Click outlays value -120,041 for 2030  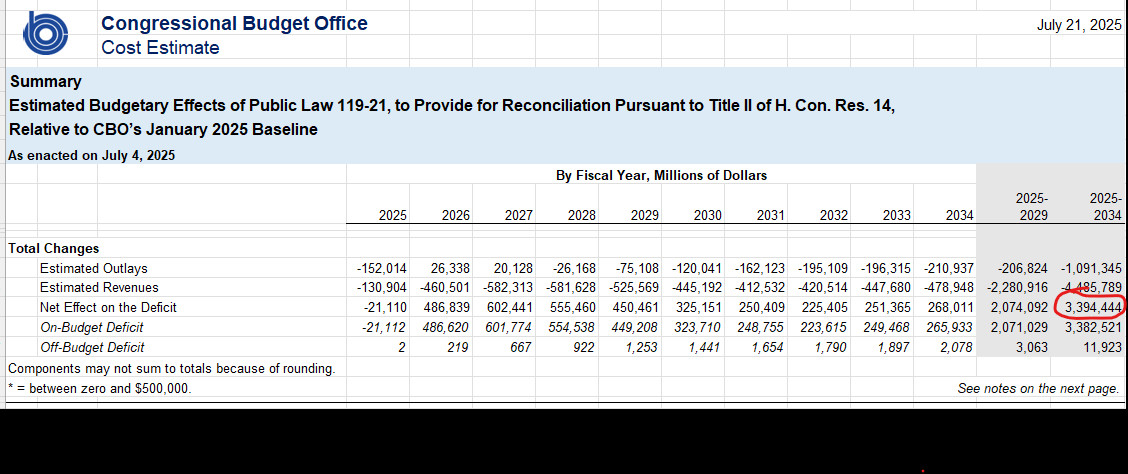(697, 268)
